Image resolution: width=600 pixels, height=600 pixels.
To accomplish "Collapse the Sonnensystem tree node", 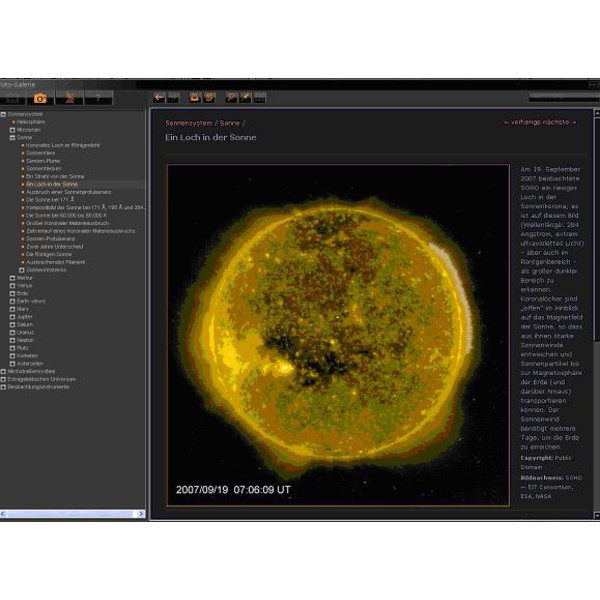I will click(3, 114).
